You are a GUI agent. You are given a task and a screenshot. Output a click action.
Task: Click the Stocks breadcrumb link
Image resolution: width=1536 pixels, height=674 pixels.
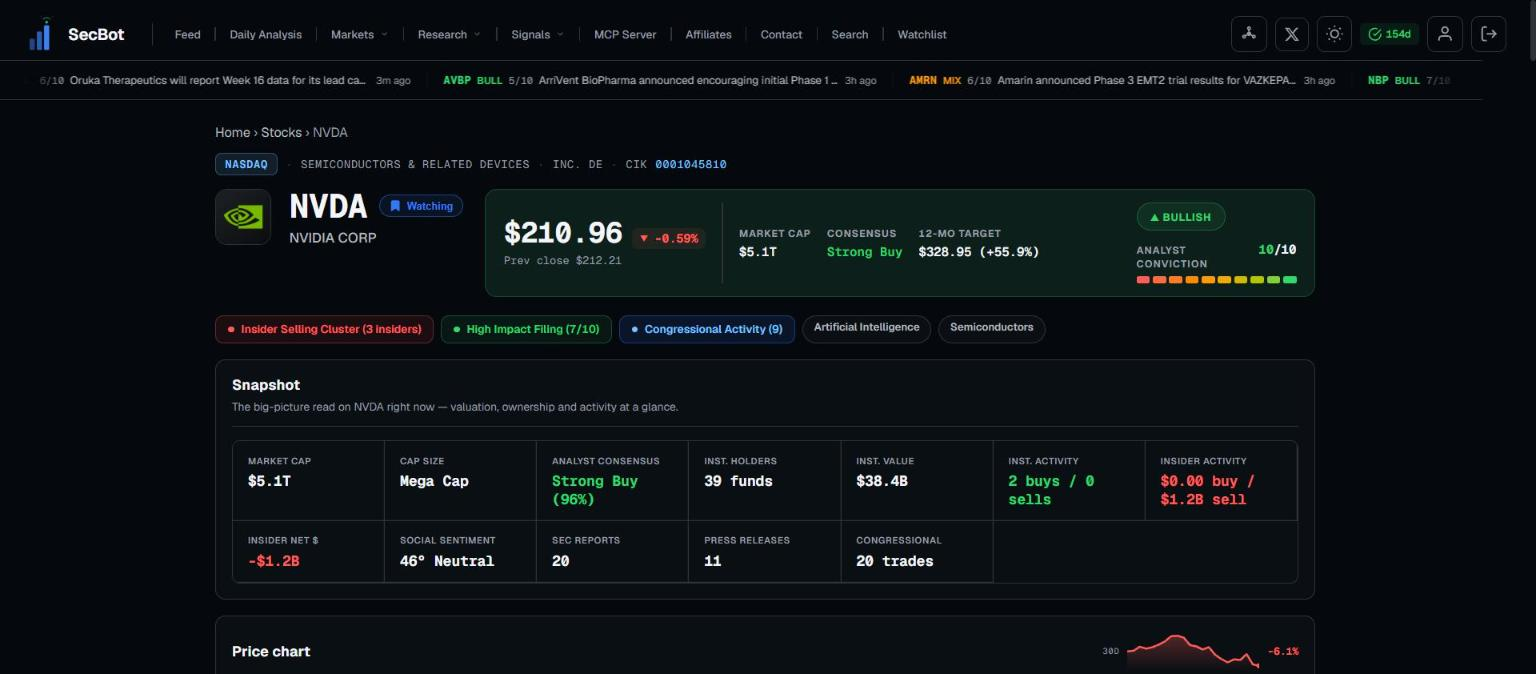point(281,132)
